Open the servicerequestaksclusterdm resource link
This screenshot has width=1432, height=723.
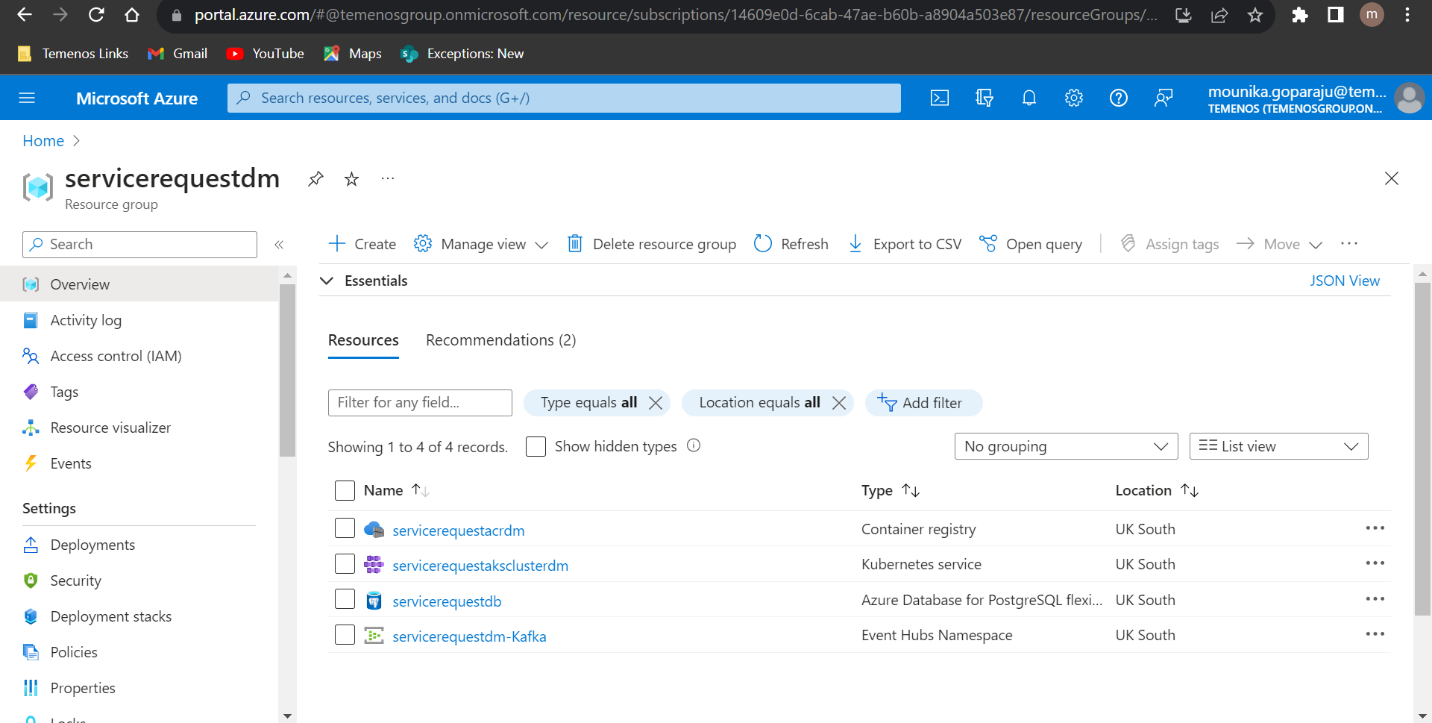pos(480,566)
